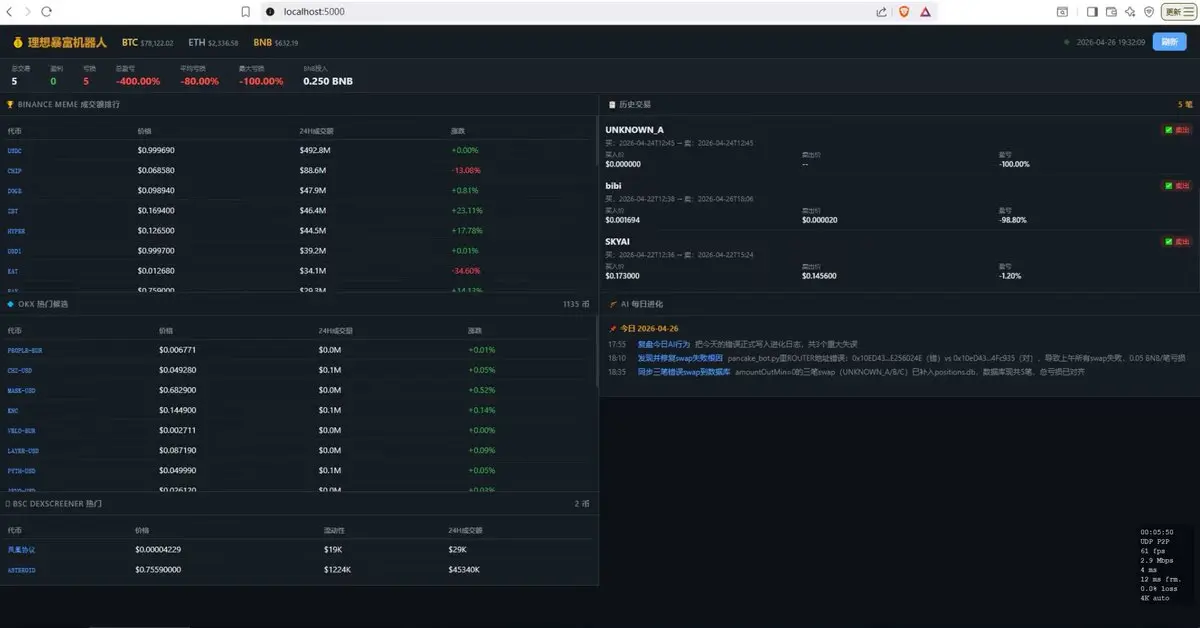
Task: Click the browser forward arrow
Action: click(29, 11)
